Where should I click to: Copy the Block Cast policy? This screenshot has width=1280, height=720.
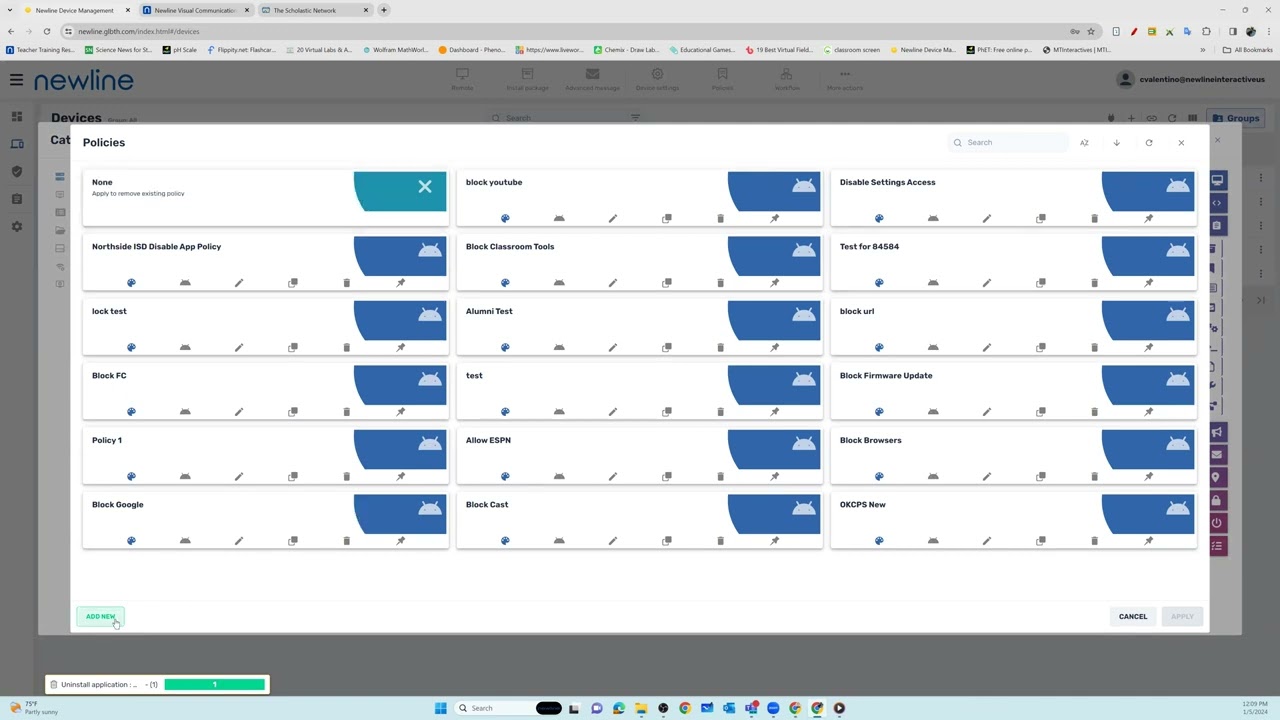click(x=667, y=541)
